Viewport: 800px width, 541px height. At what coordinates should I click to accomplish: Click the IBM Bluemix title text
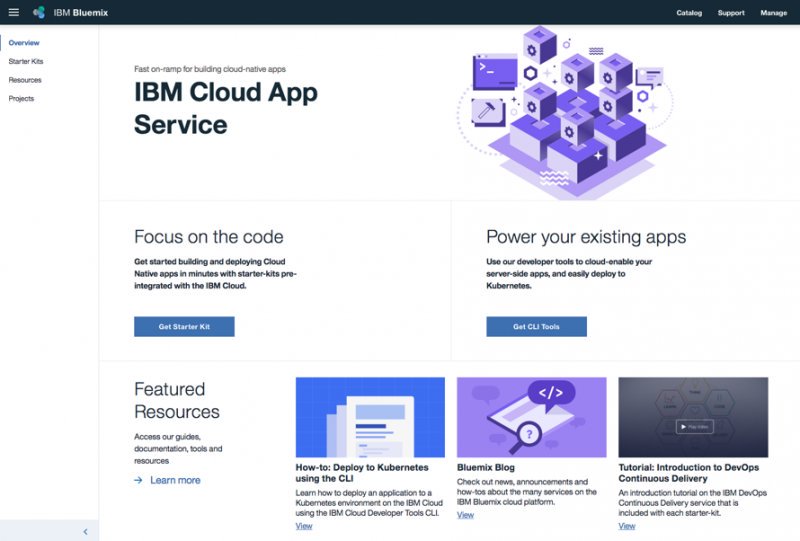pos(81,13)
